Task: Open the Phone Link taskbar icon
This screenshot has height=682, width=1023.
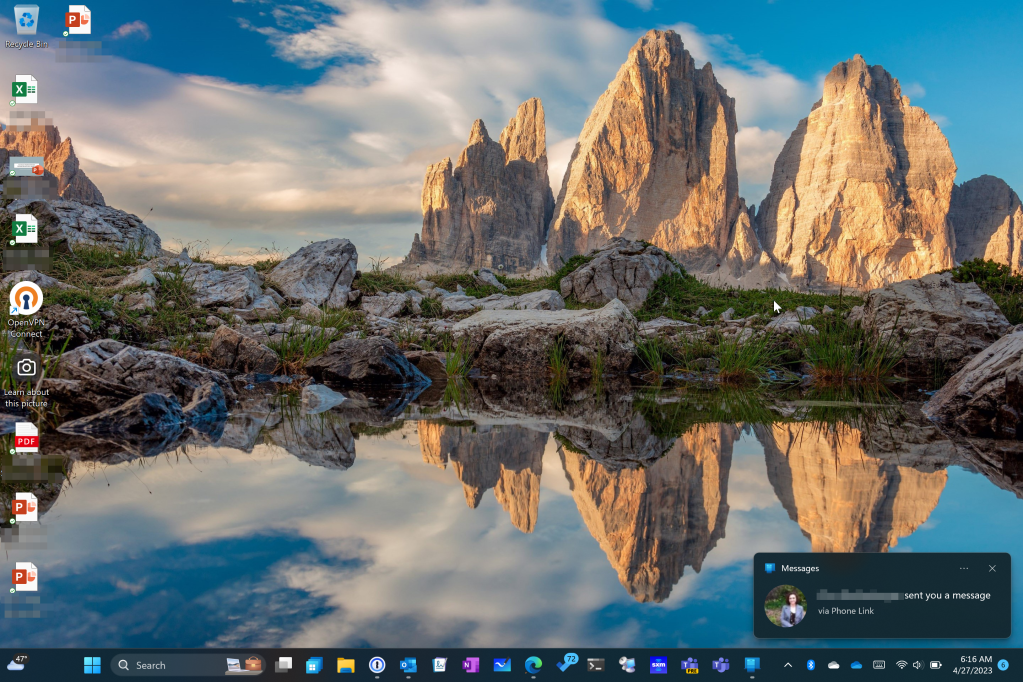Action: tap(752, 665)
